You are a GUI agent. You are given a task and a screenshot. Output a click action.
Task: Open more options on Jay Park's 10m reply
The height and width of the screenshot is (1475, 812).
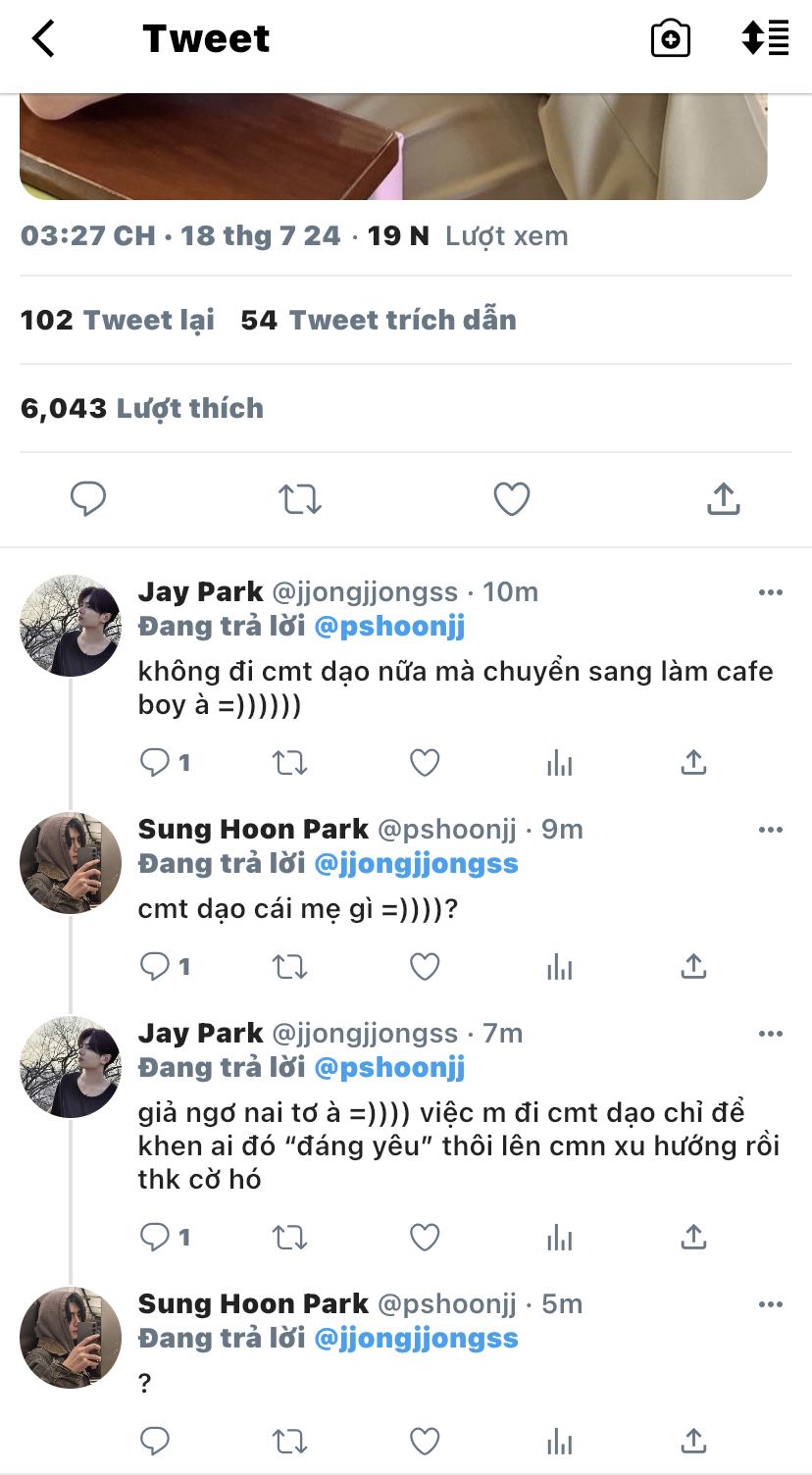(x=771, y=592)
